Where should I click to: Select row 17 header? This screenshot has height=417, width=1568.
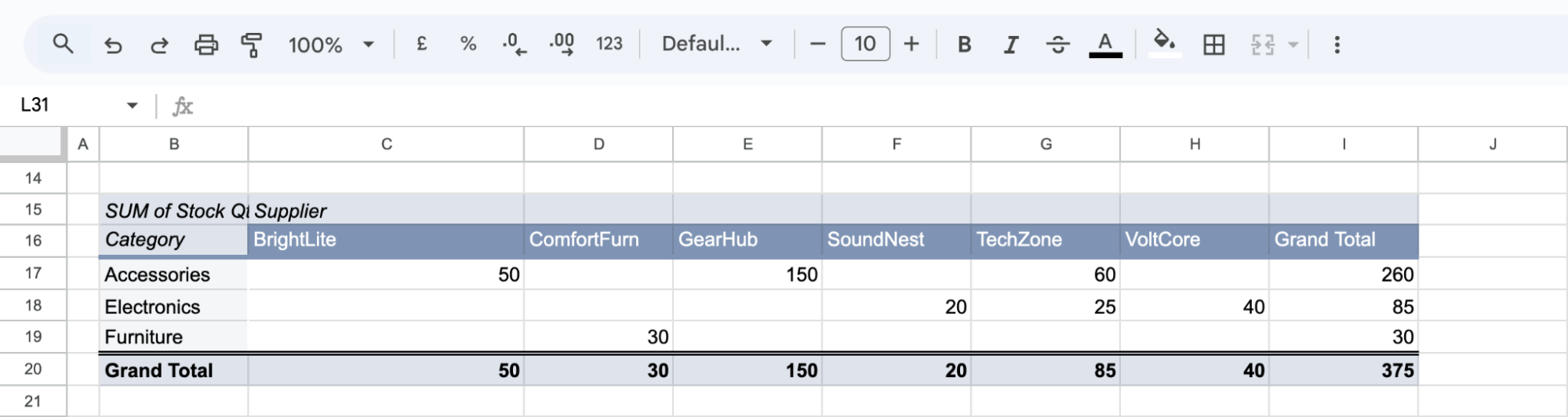click(x=33, y=274)
